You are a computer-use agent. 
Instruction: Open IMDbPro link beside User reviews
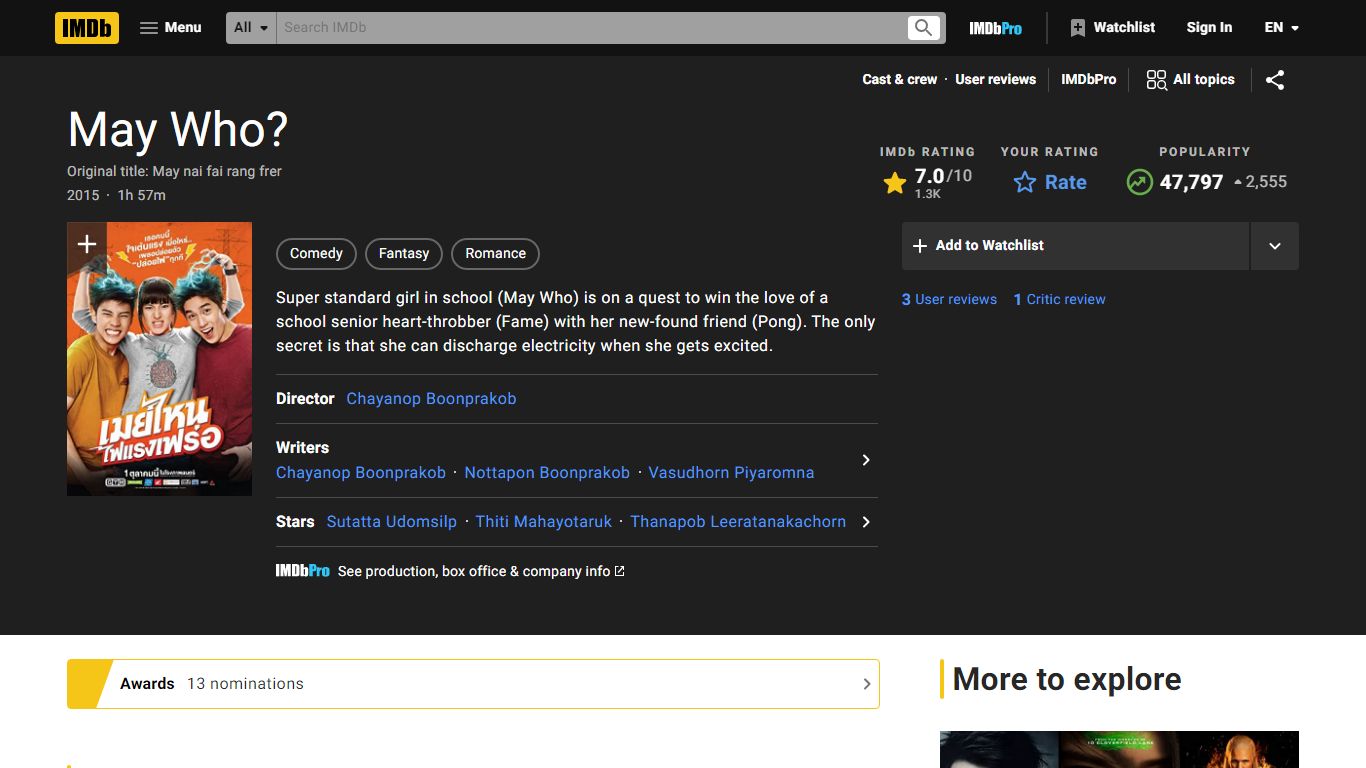tap(1088, 79)
